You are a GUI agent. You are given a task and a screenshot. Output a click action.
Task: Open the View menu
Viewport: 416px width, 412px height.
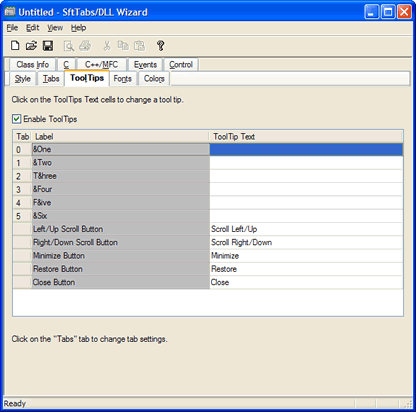pyautogui.click(x=55, y=28)
